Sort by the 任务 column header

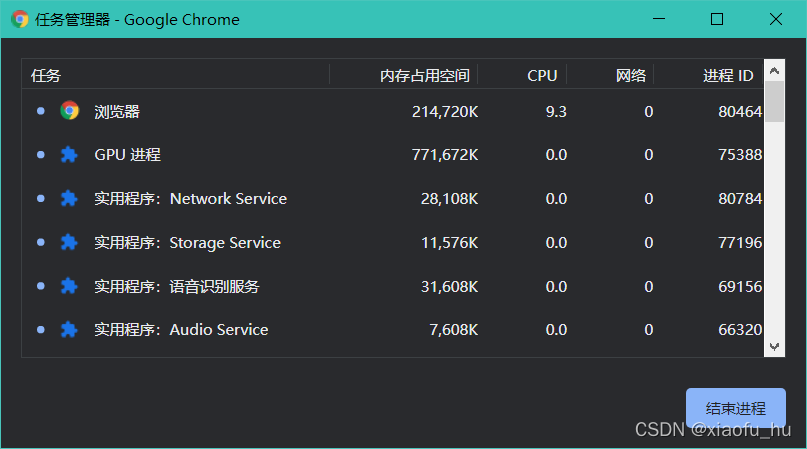point(46,75)
